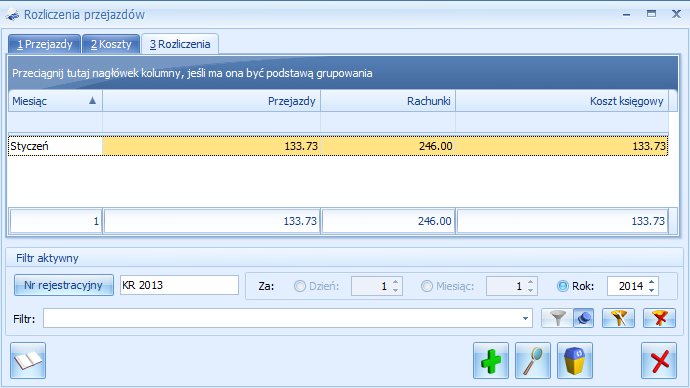Apply filter with funnel icon
This screenshot has height=388, width=690.
pos(557,318)
